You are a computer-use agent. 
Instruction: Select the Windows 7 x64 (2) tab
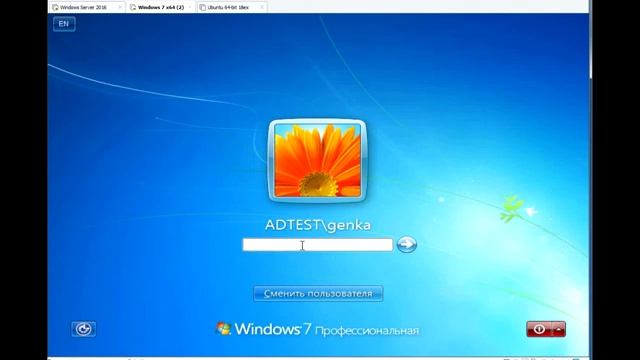160,7
